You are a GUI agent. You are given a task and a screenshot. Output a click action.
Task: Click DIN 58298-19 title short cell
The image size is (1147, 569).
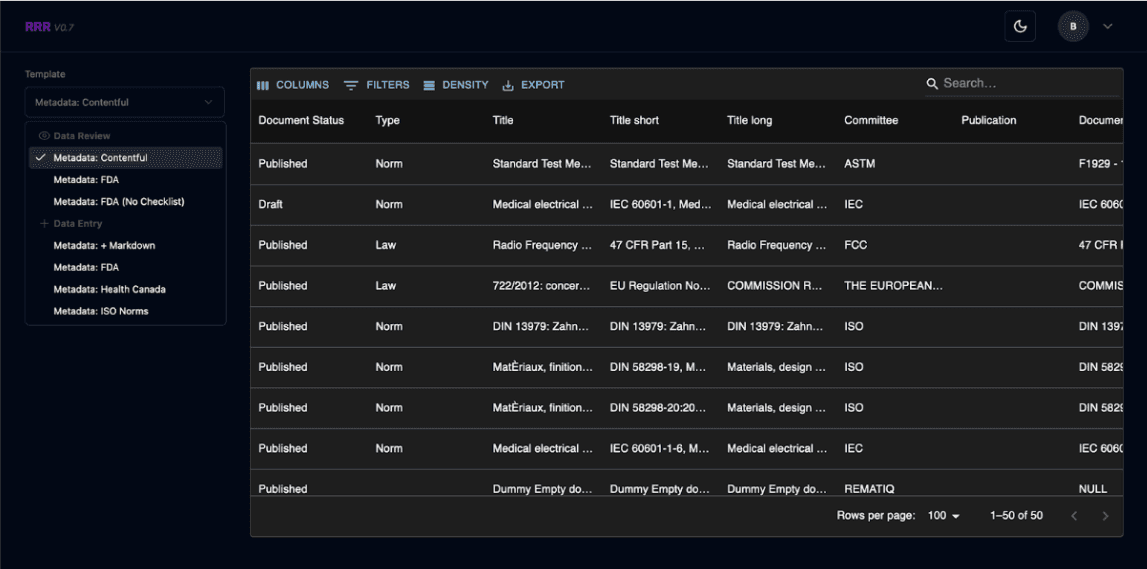pos(661,367)
